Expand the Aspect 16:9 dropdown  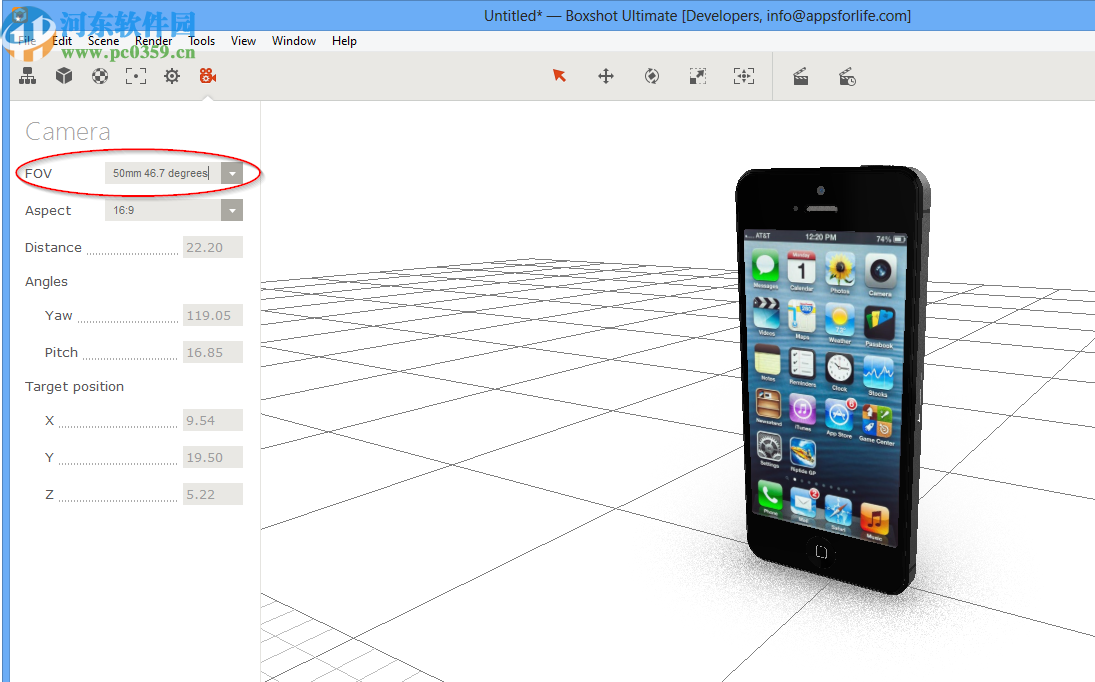point(232,210)
